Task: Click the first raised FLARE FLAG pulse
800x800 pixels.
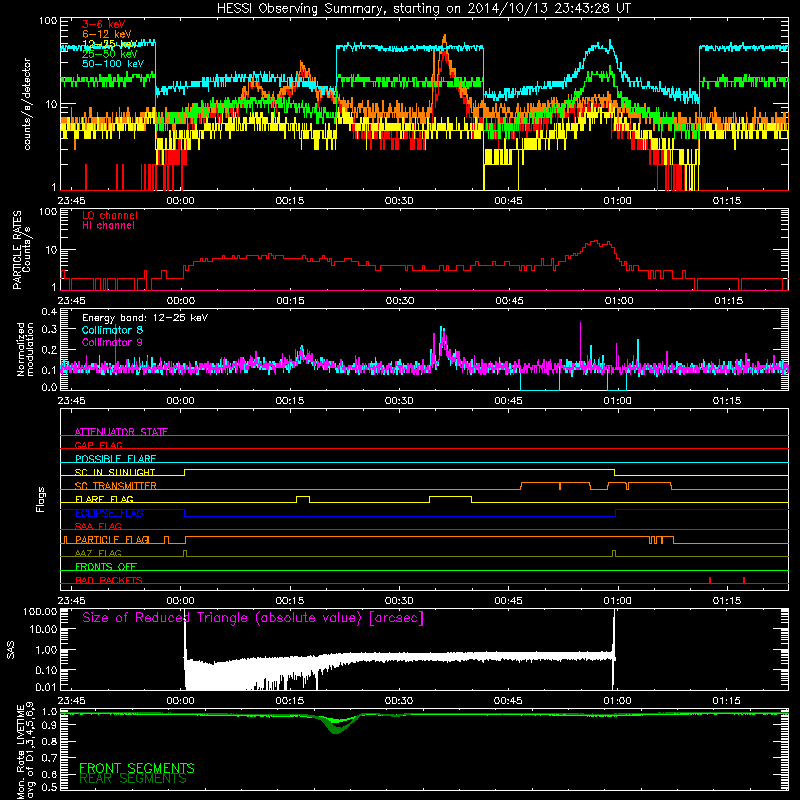Action: tap(303, 498)
